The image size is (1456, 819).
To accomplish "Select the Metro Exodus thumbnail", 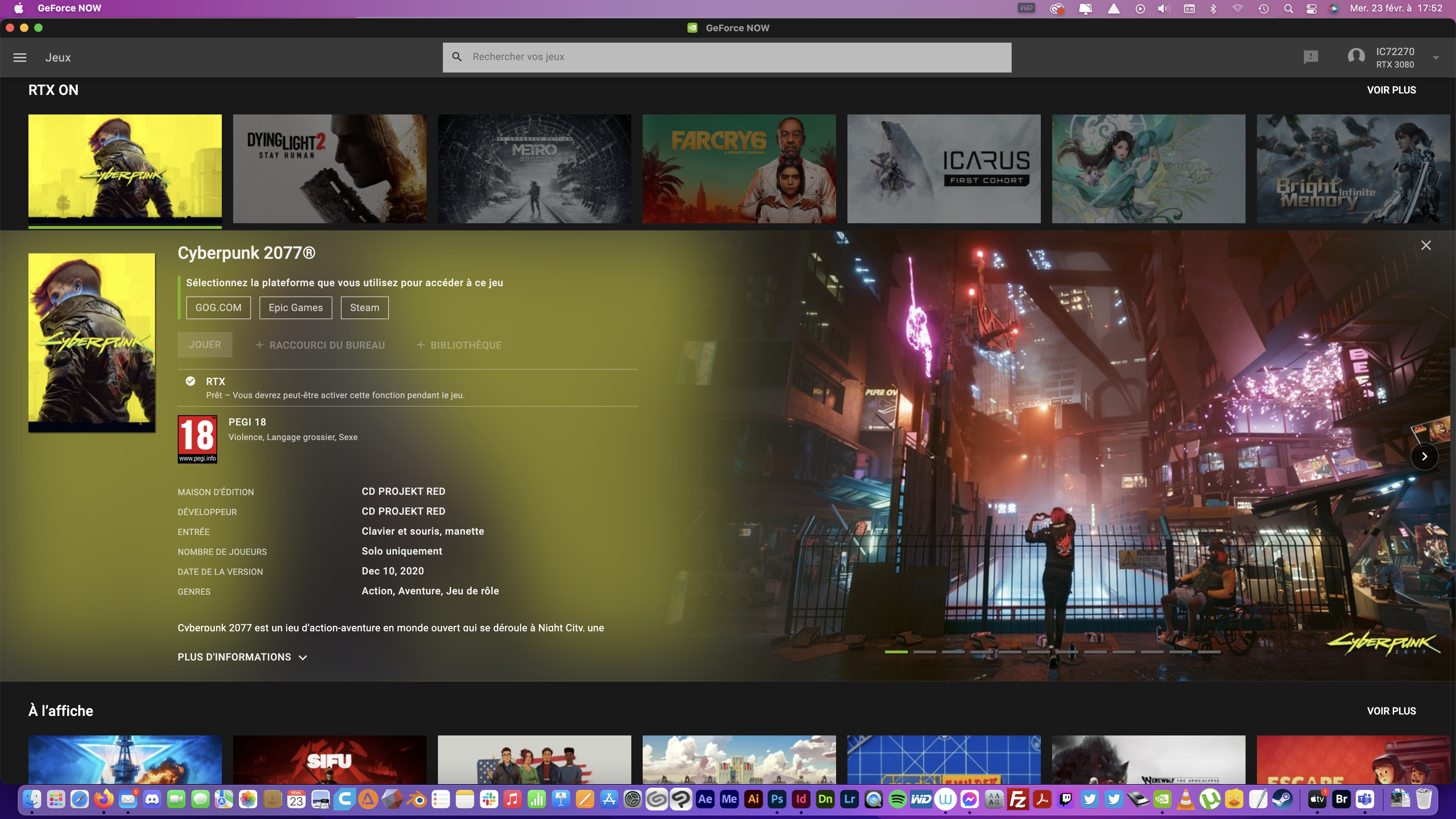I will [x=534, y=168].
